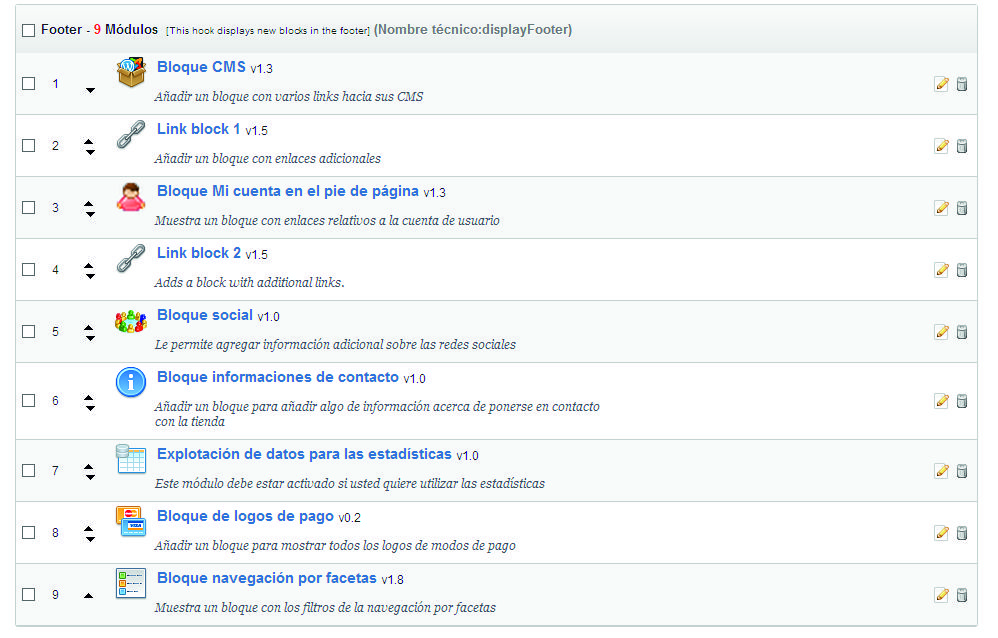
Task: Check the Footer select-all checkbox
Action: click(x=29, y=31)
